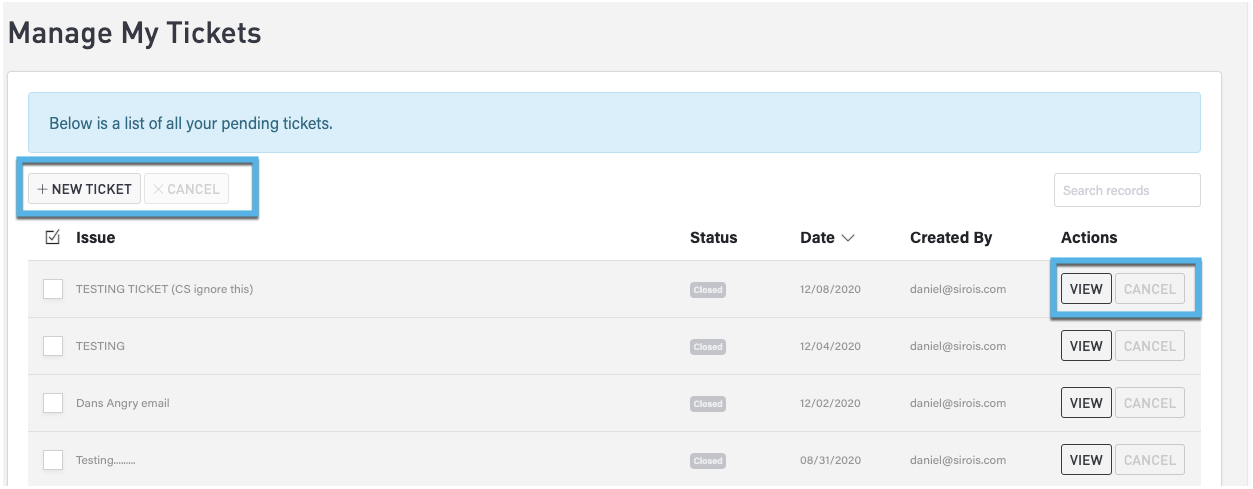The width and height of the screenshot is (1253, 489).
Task: Select the checkbox for the TESTING ticket
Action: coord(53,346)
